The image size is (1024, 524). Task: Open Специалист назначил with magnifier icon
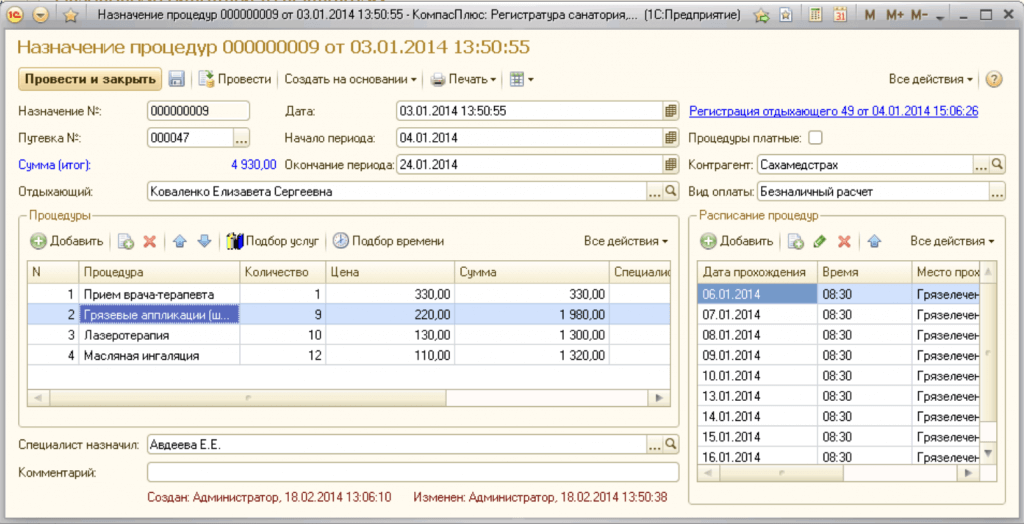pyautogui.click(x=671, y=444)
